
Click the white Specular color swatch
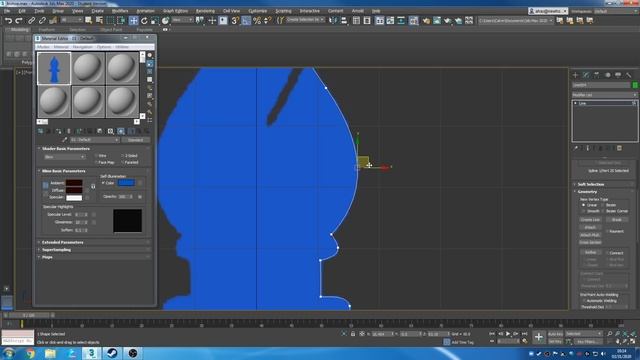tap(74, 198)
